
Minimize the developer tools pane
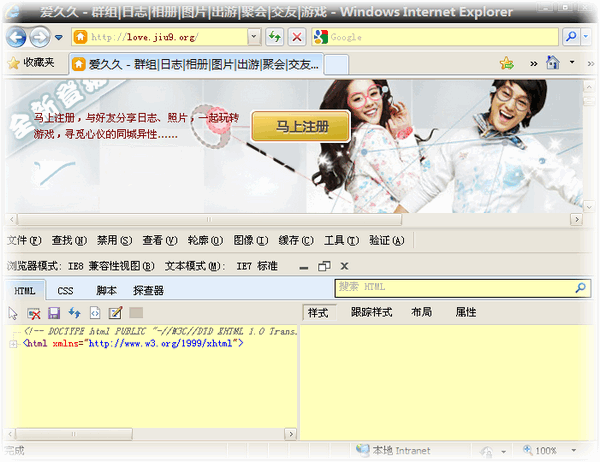304,267
